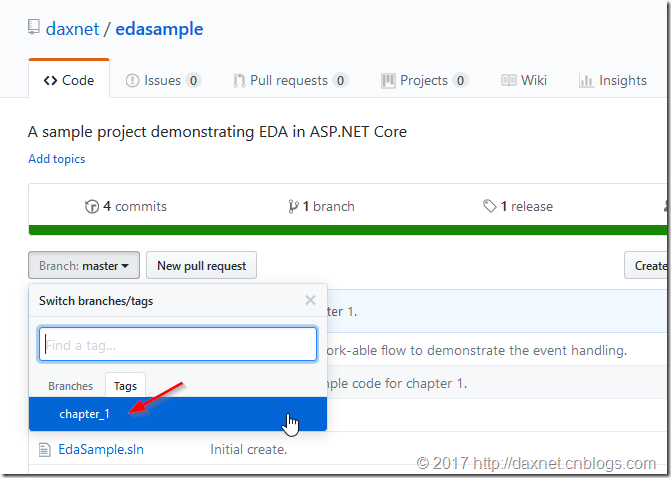Open the Wiki tab

click(524, 80)
